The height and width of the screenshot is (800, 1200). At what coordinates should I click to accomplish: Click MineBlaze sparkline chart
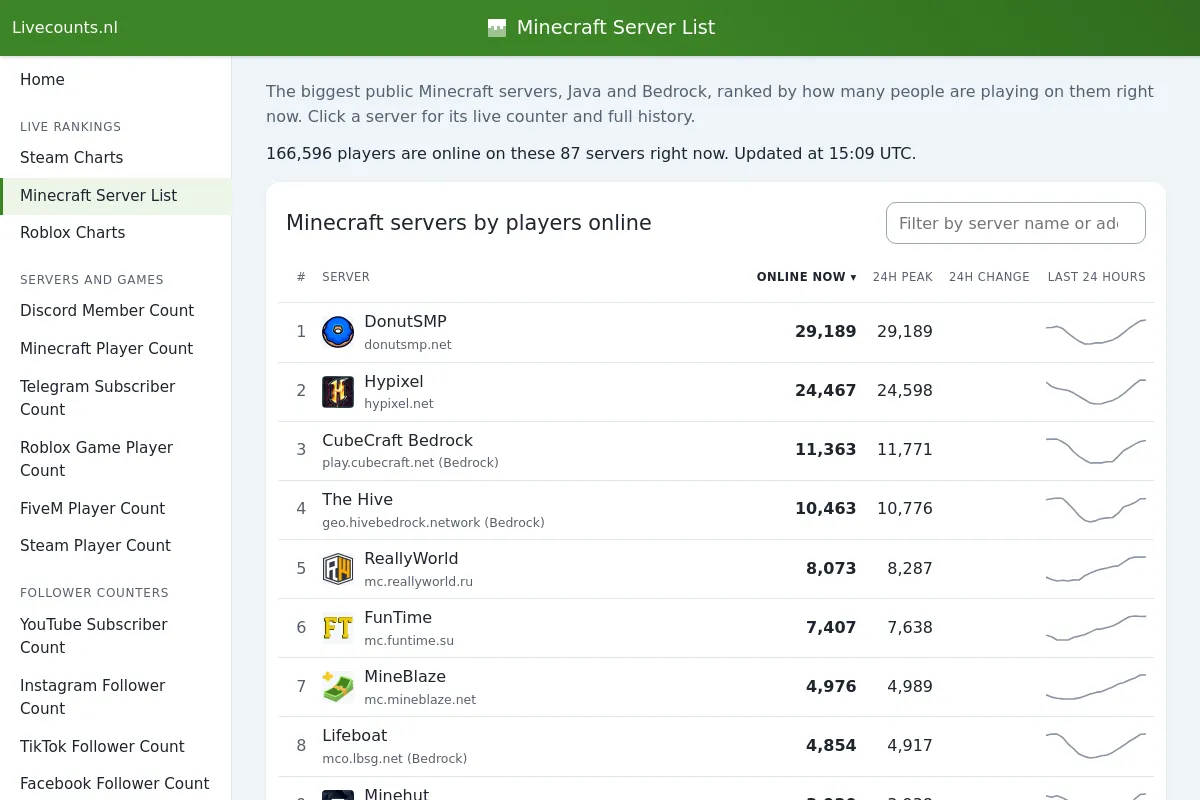pos(1096,686)
